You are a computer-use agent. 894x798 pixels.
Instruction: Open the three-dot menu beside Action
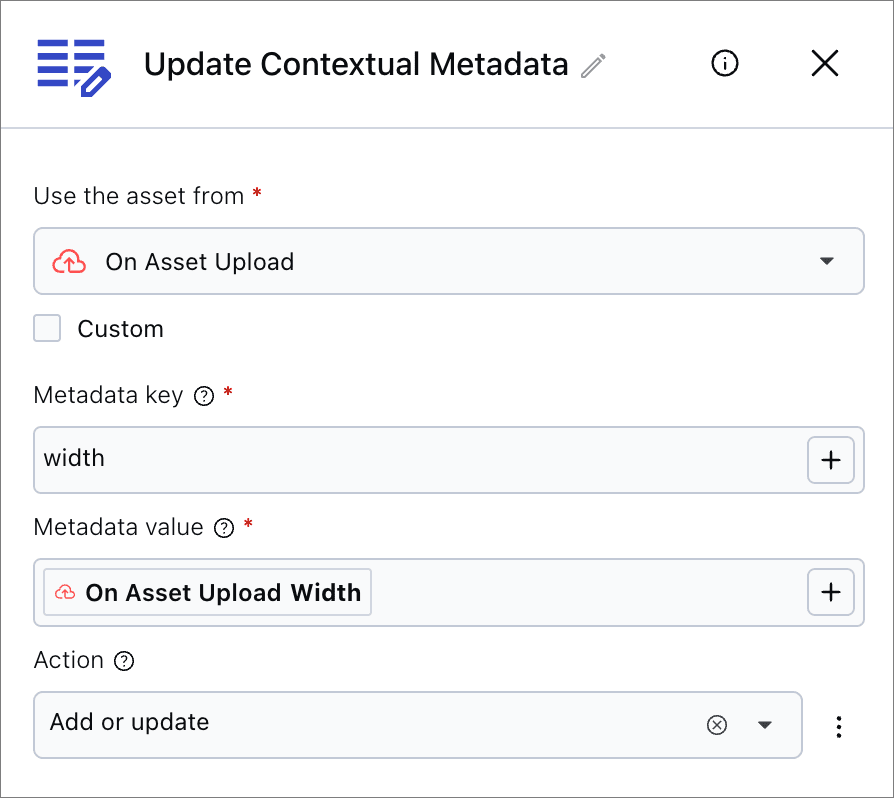pos(839,726)
